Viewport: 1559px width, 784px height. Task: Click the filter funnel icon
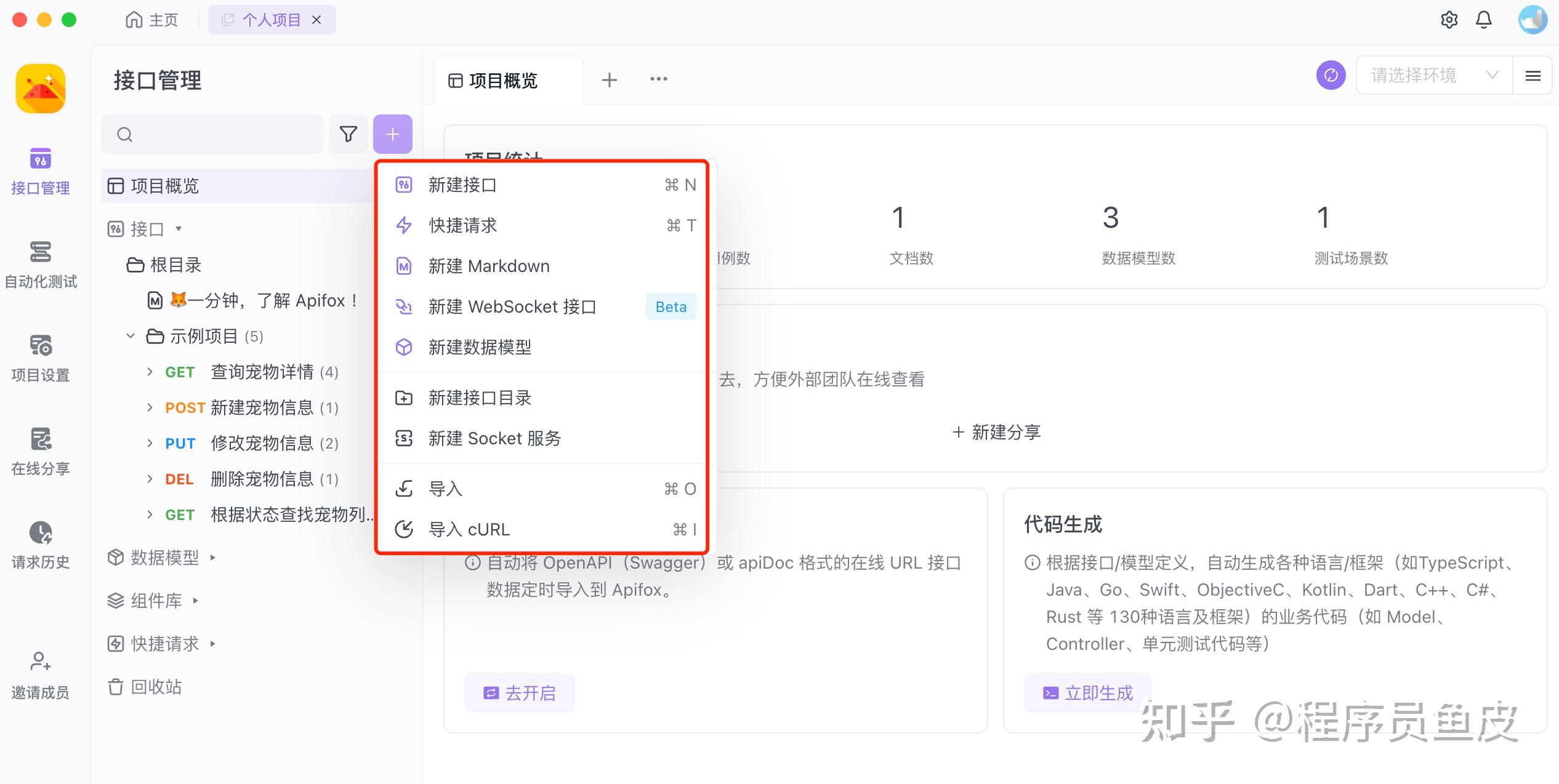(348, 134)
